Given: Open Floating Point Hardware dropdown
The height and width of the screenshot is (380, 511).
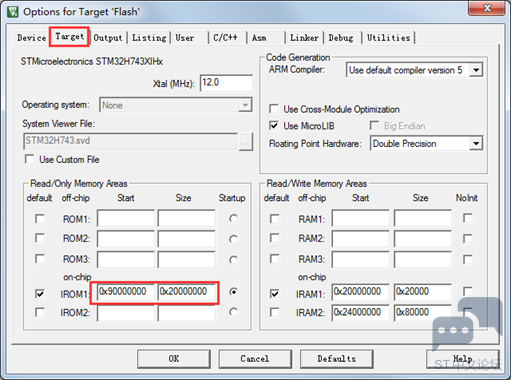Looking at the screenshot, I should pos(426,144).
